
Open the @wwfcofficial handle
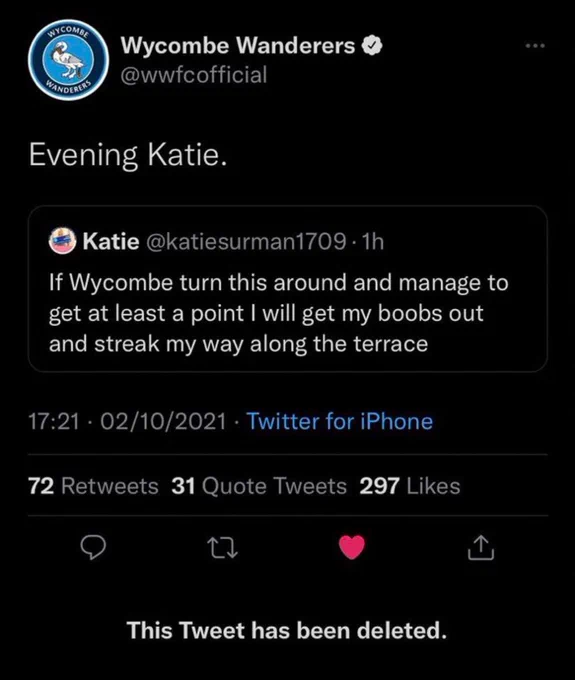pyautogui.click(x=193, y=75)
